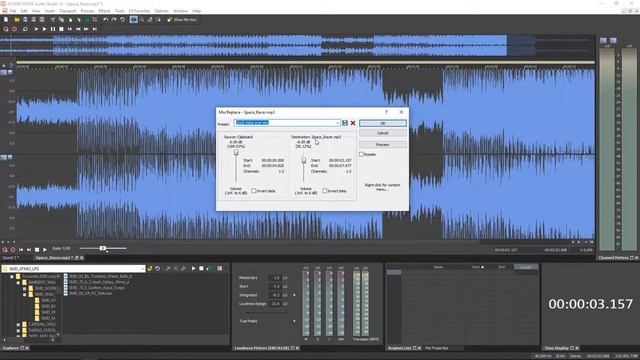This screenshot has width=640, height=360.
Task: Start preview with the Explorer play button
Action: click(193, 268)
